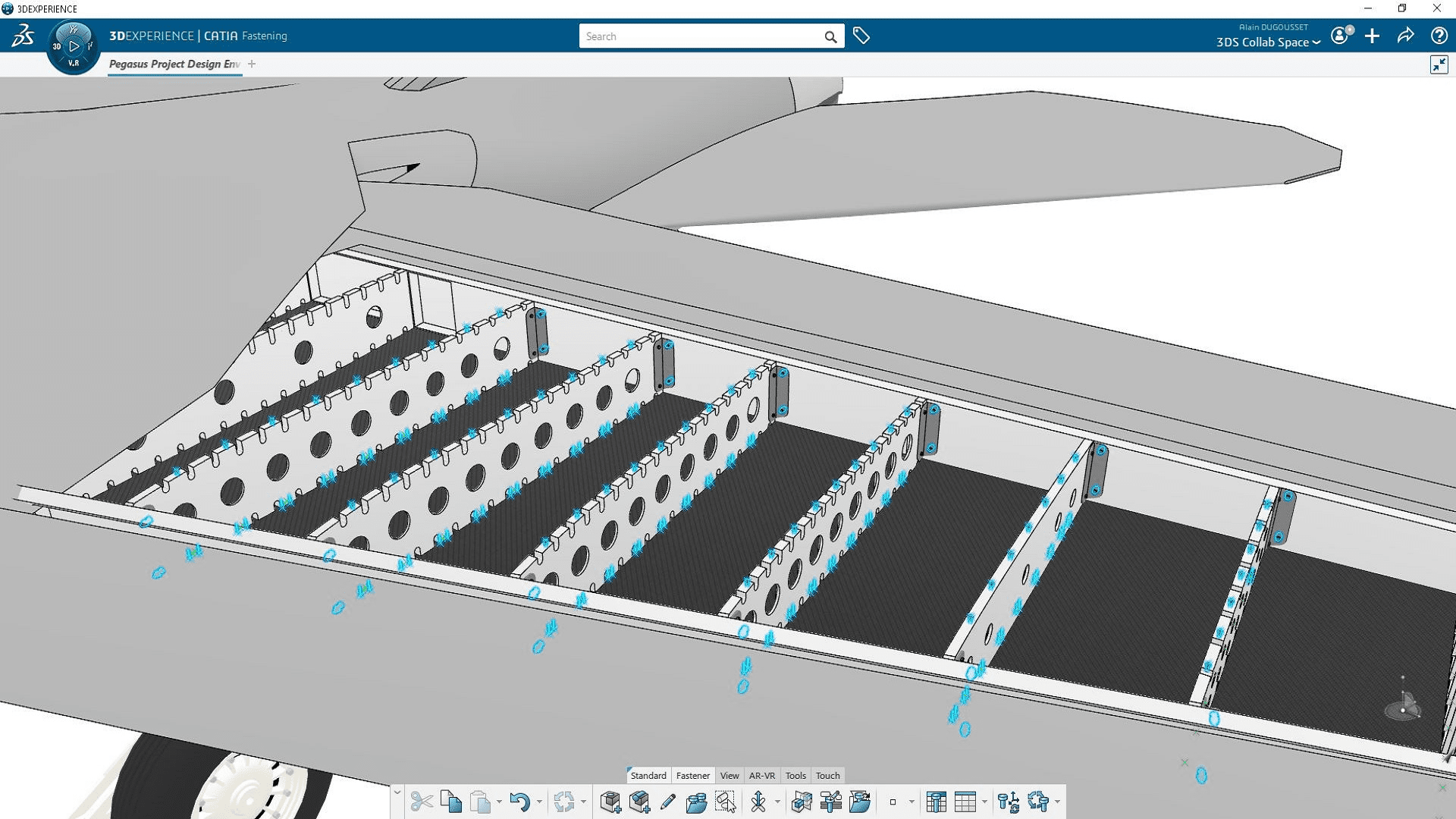Click the Update cycle arrows icon
This screenshot has height=819, width=1456.
[x=563, y=802]
